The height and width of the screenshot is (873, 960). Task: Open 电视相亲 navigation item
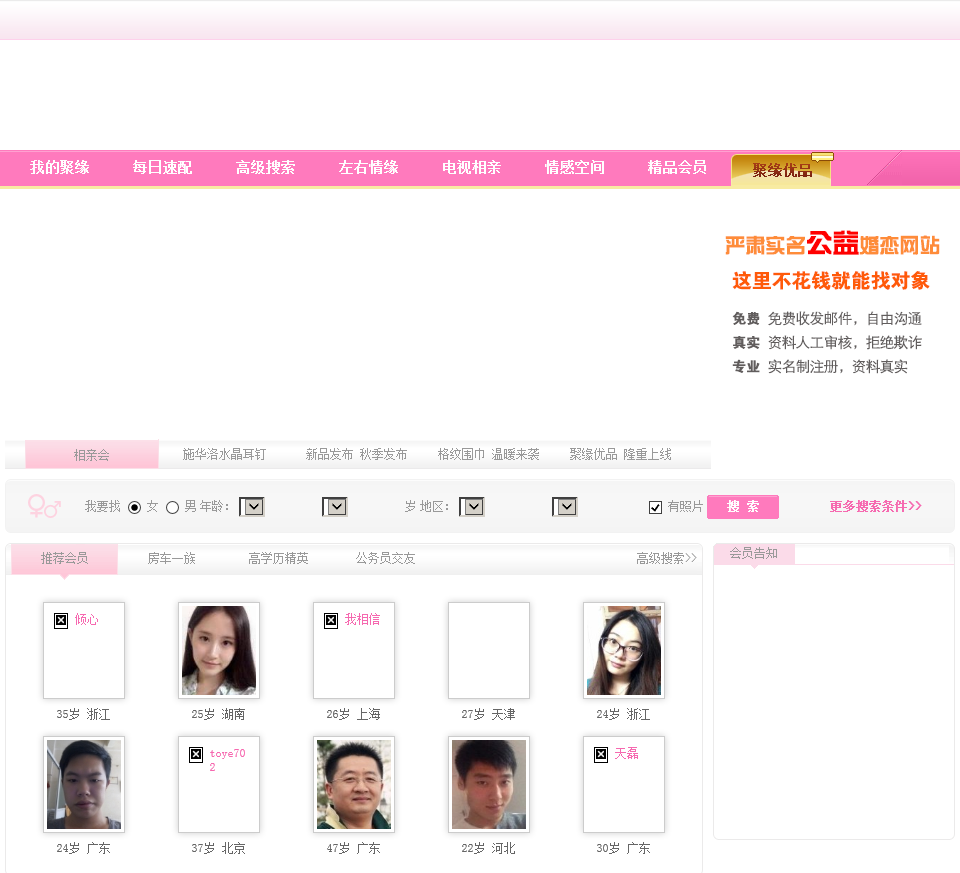(471, 167)
